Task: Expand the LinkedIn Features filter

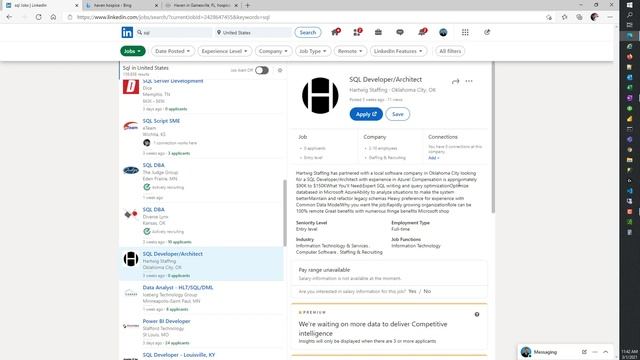Action: 398,51
